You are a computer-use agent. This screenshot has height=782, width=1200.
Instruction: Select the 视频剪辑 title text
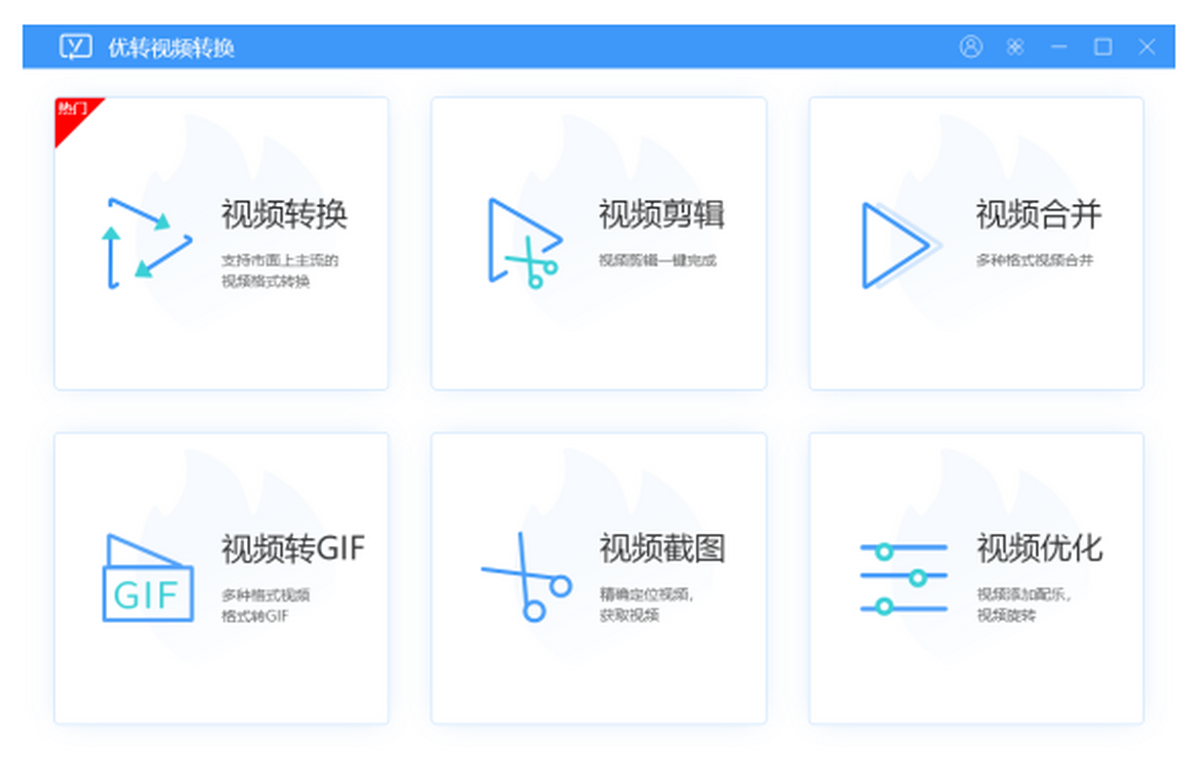(661, 214)
